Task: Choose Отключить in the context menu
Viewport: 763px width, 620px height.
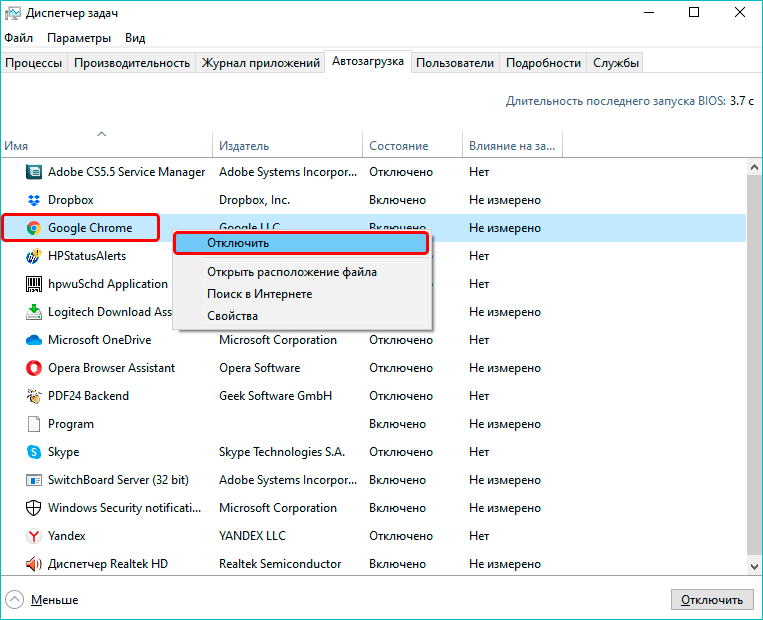Action: pyautogui.click(x=301, y=243)
